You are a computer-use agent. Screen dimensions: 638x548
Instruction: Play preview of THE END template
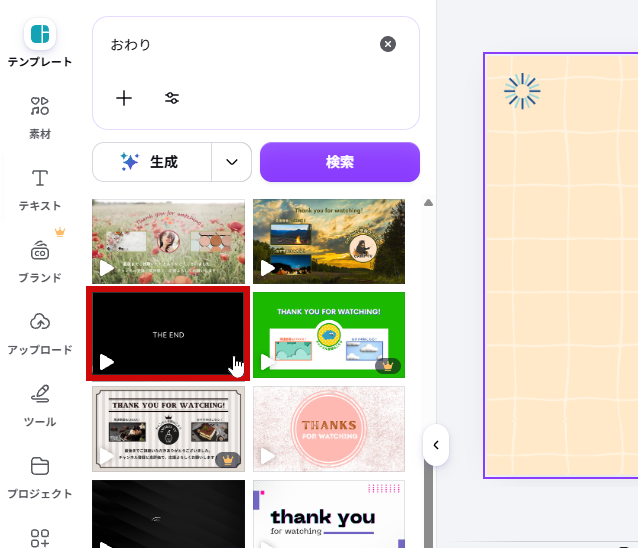[x=107, y=362]
